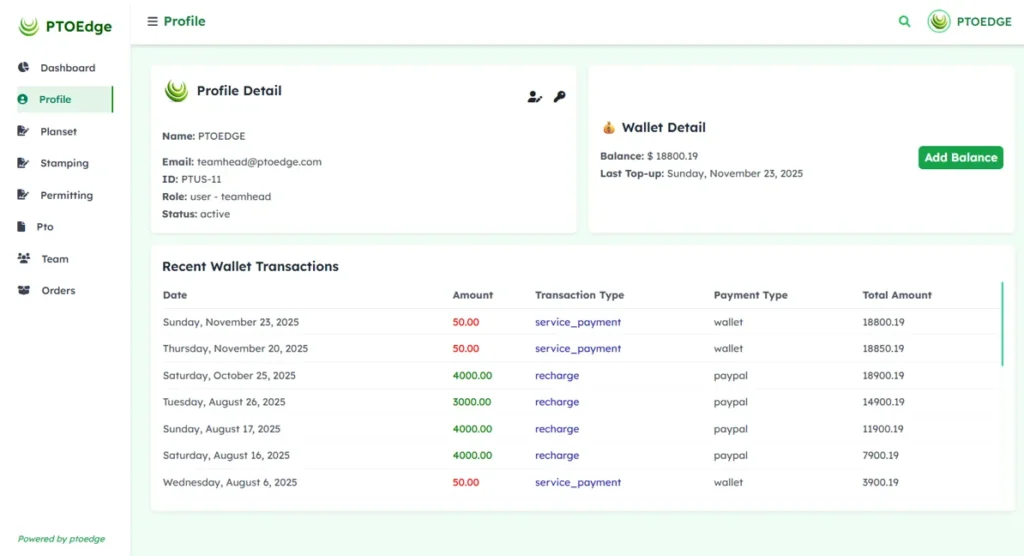Viewport: 1024px width, 556px height.
Task: Click the Total Amount column header
Action: click(x=897, y=295)
